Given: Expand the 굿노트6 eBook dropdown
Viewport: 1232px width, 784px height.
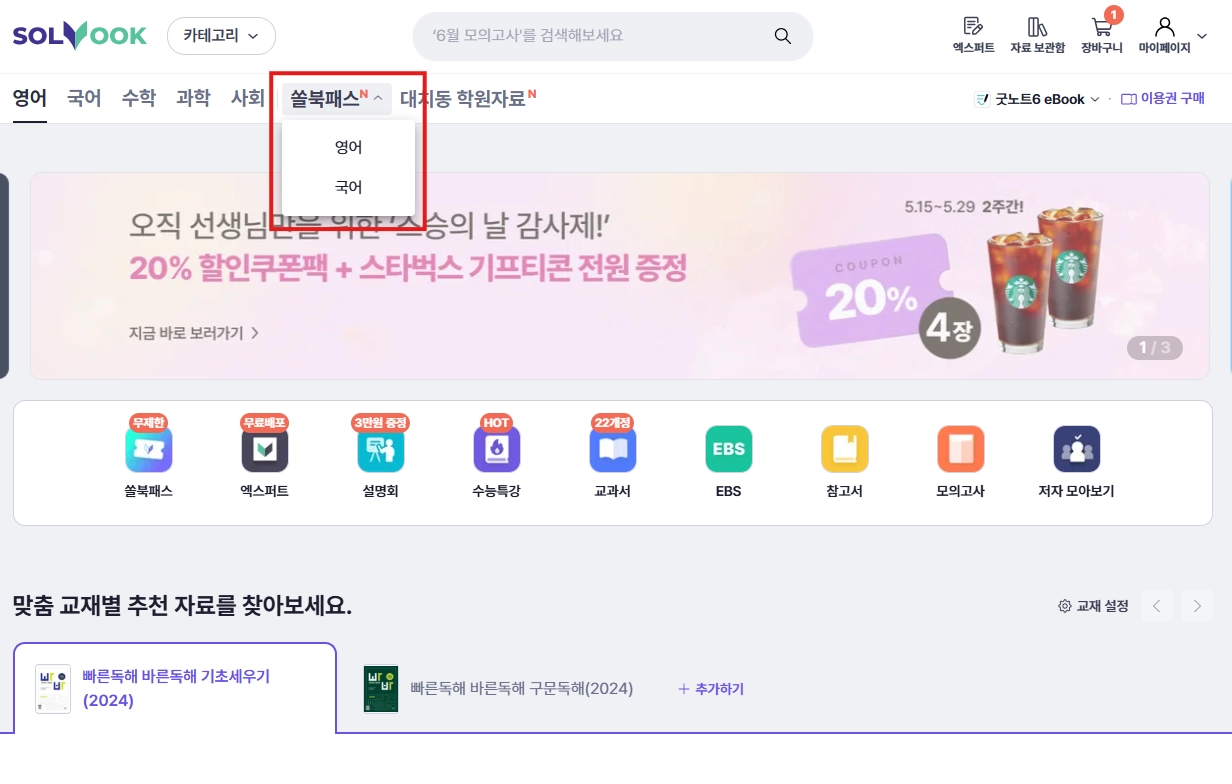Looking at the screenshot, I should click(x=1037, y=99).
